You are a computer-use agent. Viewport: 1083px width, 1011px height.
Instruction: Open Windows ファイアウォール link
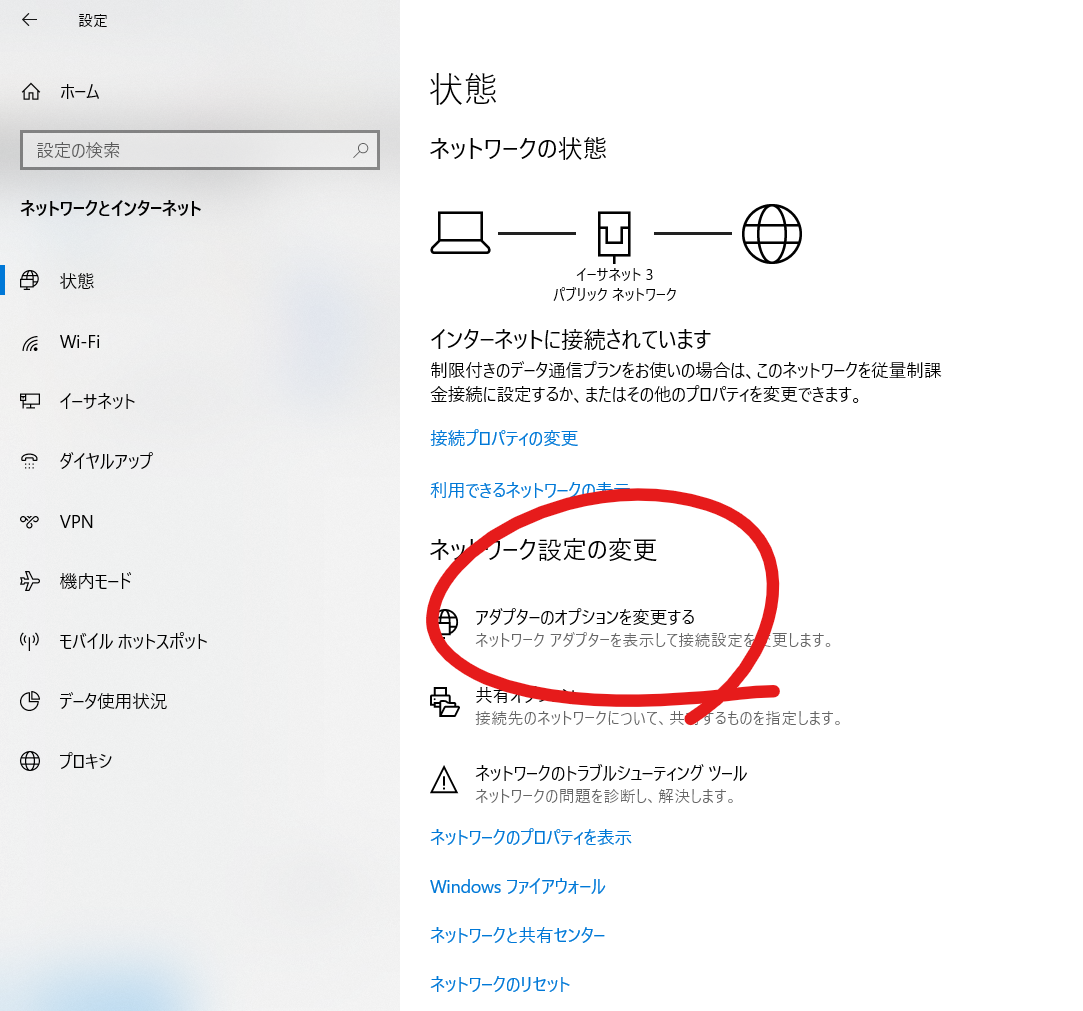pos(517,887)
